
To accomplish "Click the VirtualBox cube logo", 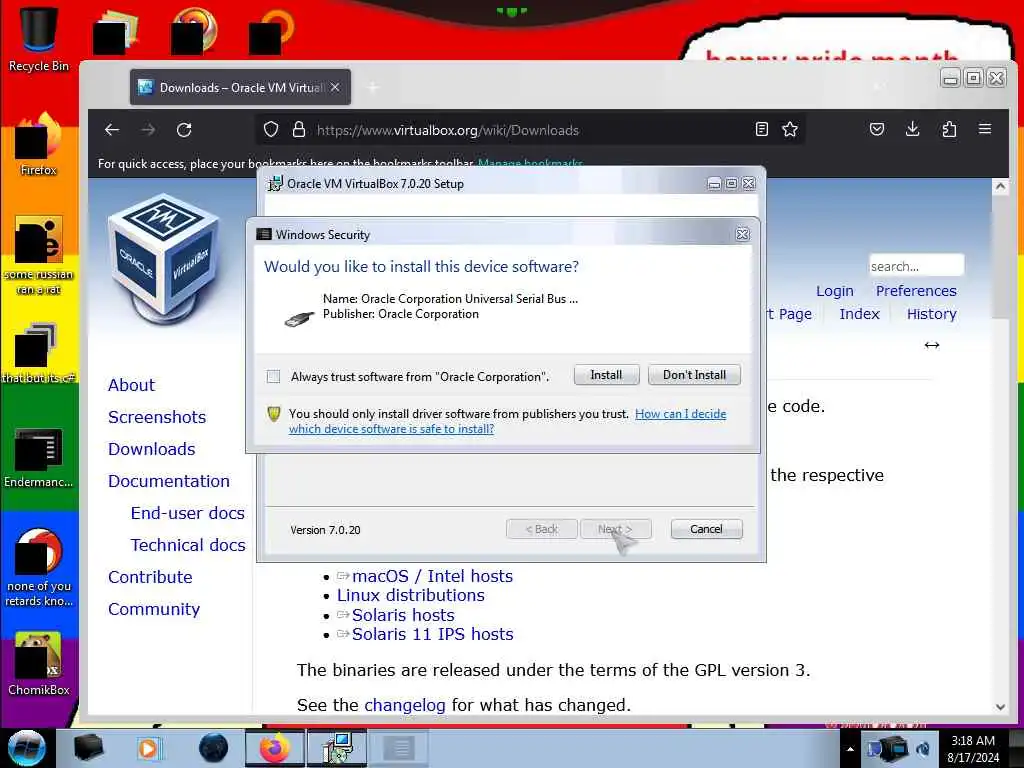I will (x=164, y=261).
